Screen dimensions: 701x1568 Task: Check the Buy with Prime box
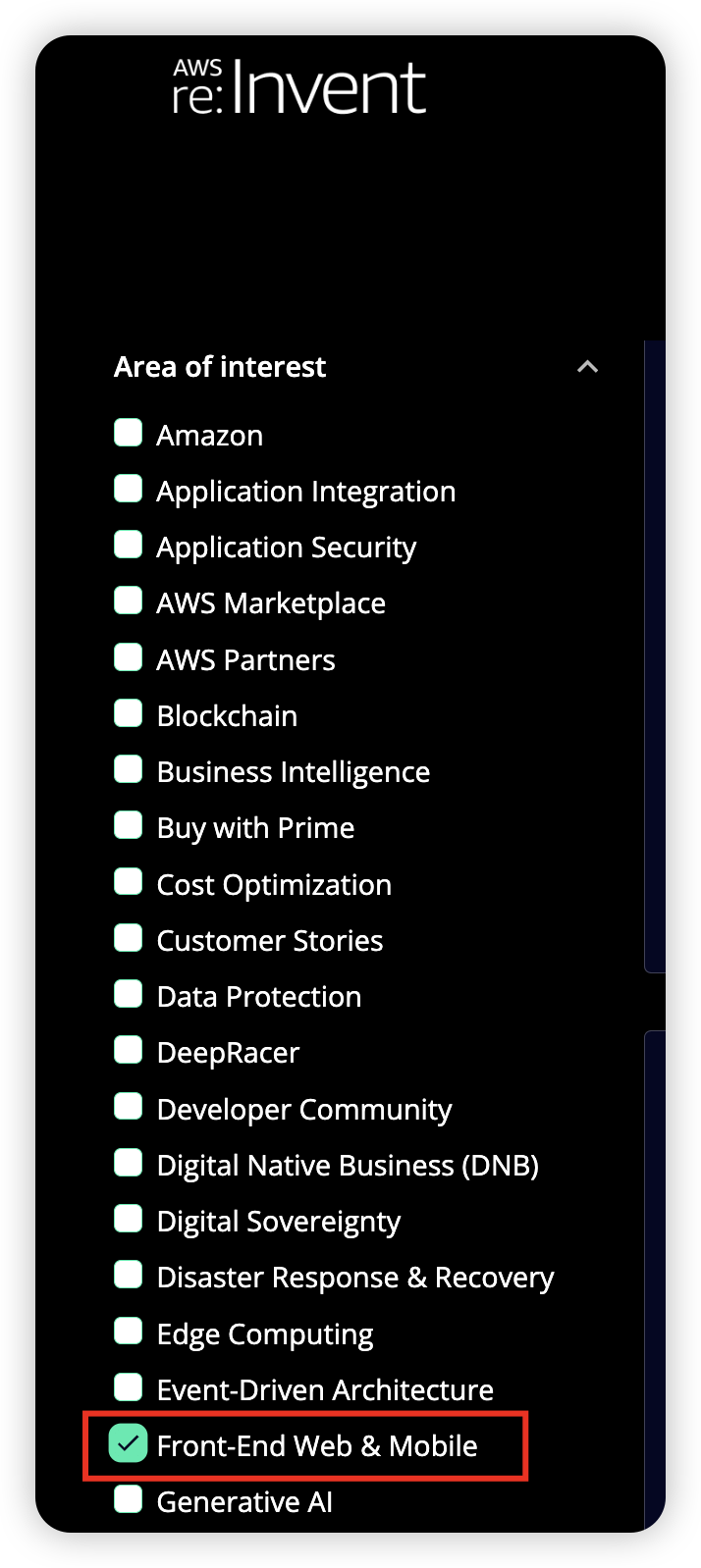click(129, 825)
